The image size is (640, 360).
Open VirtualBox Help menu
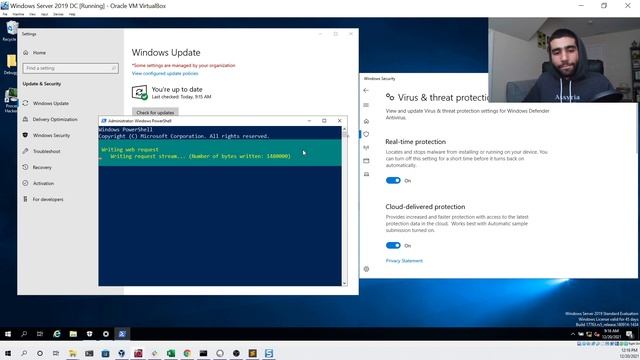[72, 14]
